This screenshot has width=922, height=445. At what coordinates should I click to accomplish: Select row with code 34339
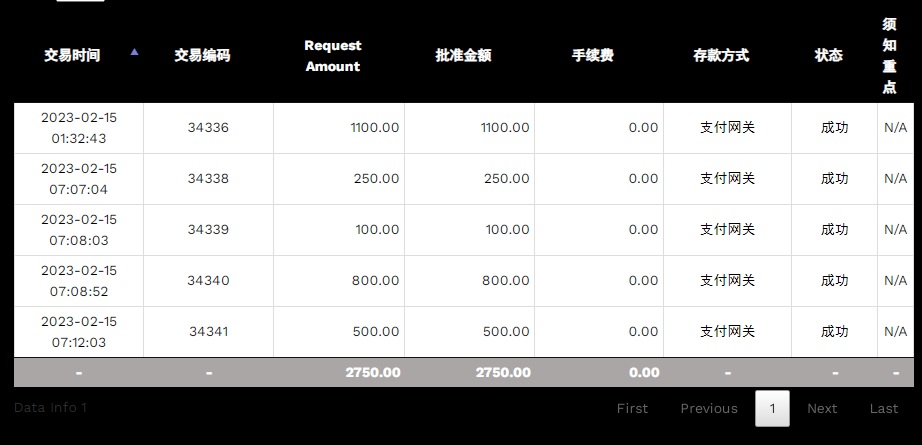point(208,230)
